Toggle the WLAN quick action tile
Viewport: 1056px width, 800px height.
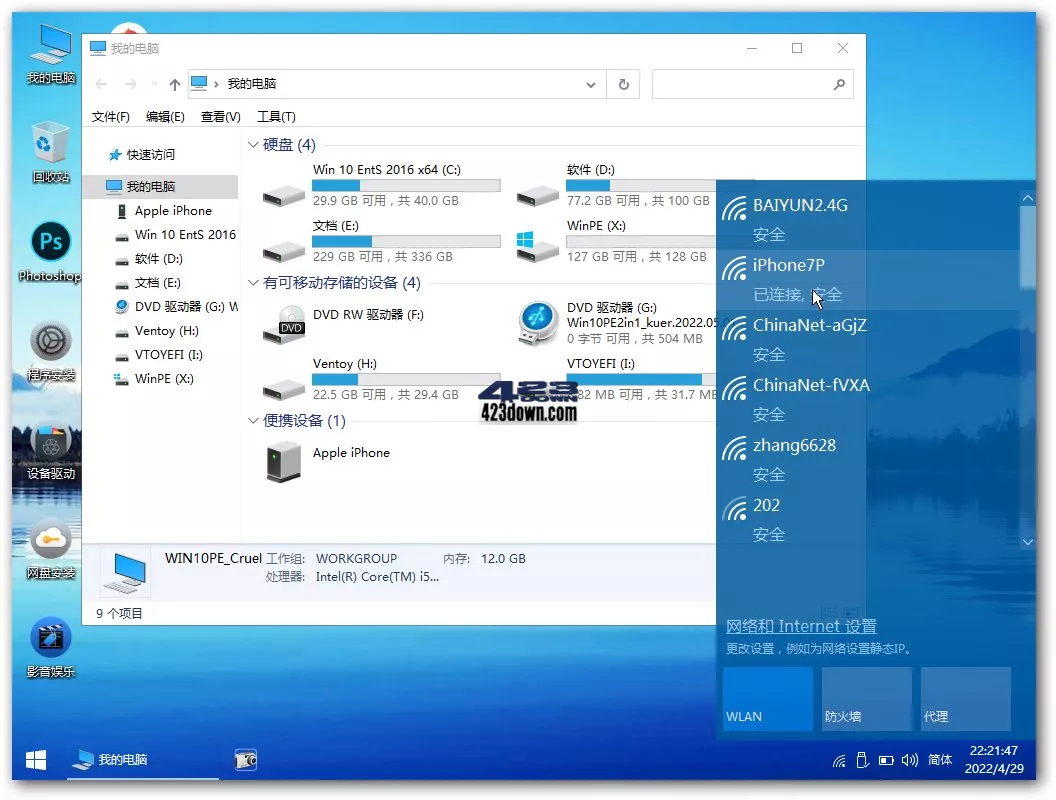767,698
